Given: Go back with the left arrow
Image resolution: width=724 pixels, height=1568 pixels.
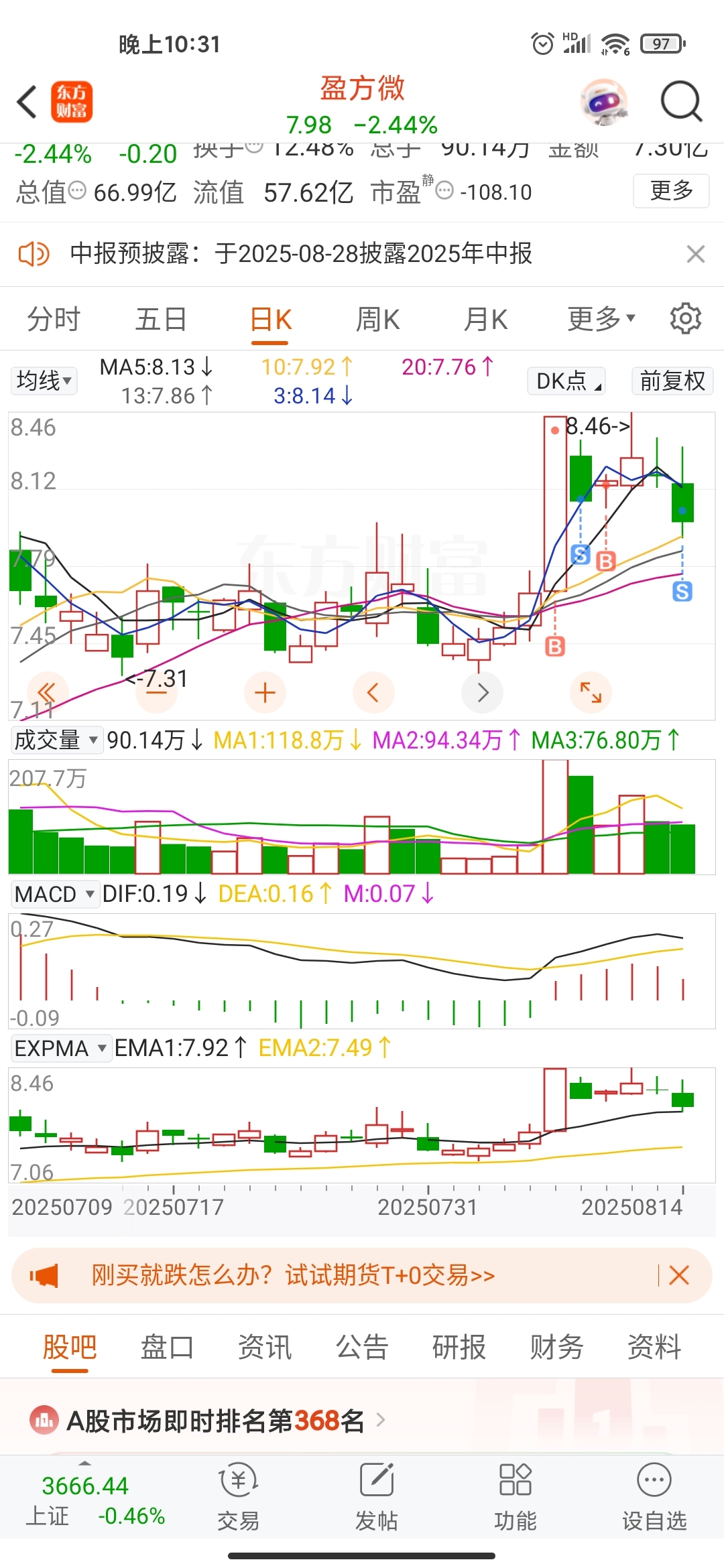Looking at the screenshot, I should click(x=27, y=103).
